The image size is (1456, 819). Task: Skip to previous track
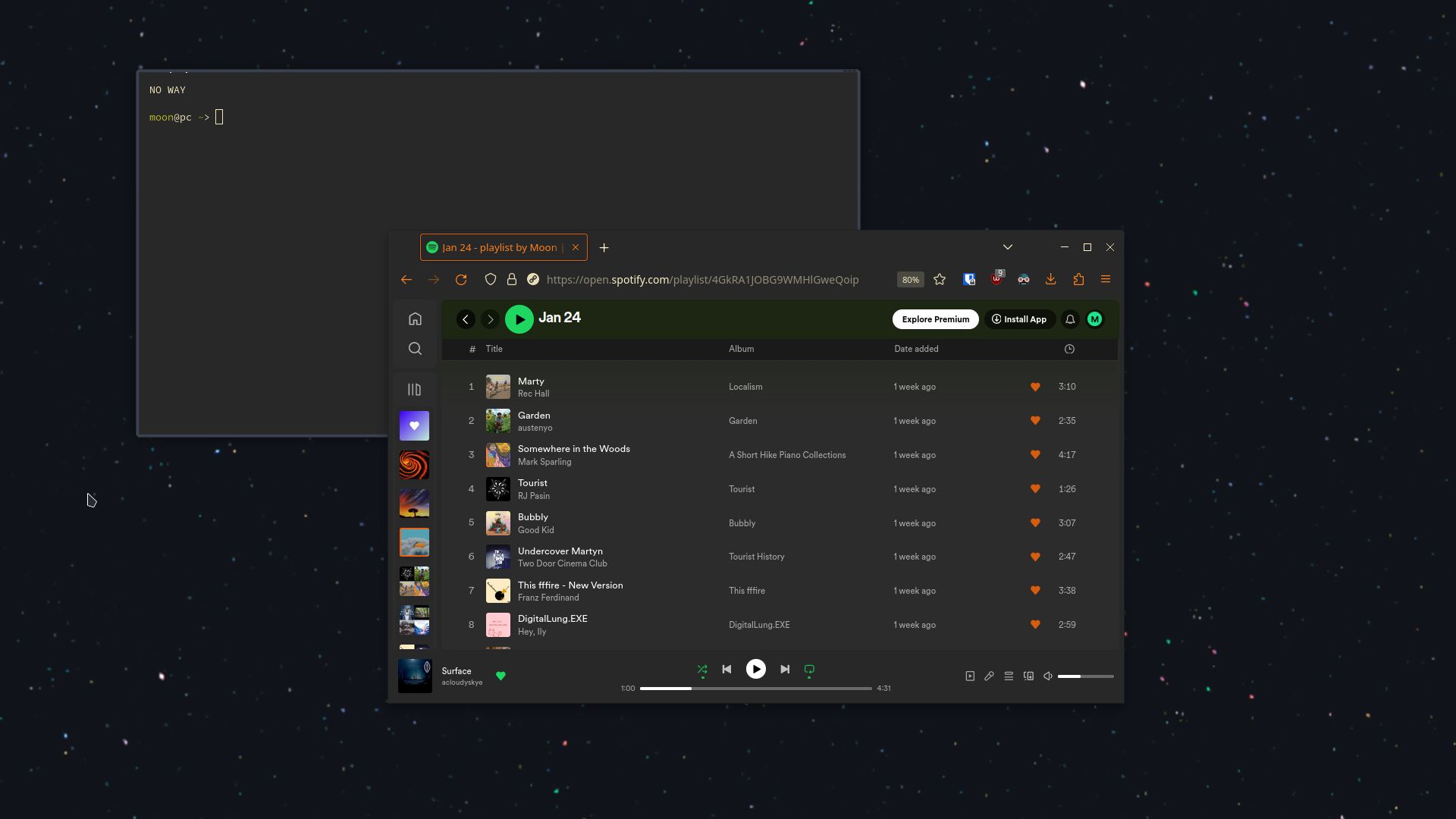726,669
